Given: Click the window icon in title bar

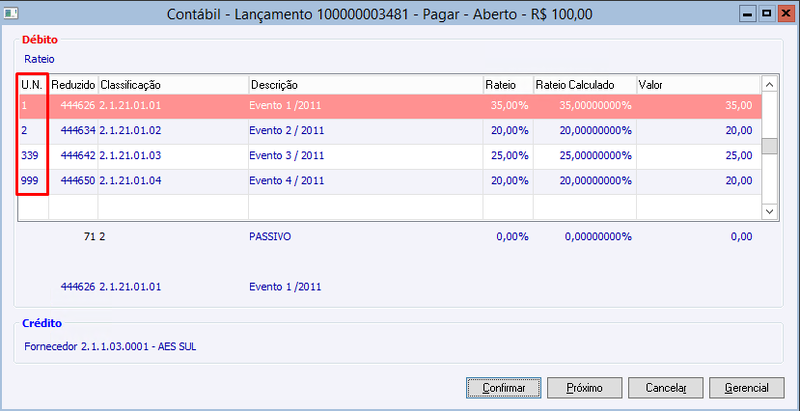Looking at the screenshot, I should pyautogui.click(x=11, y=14).
